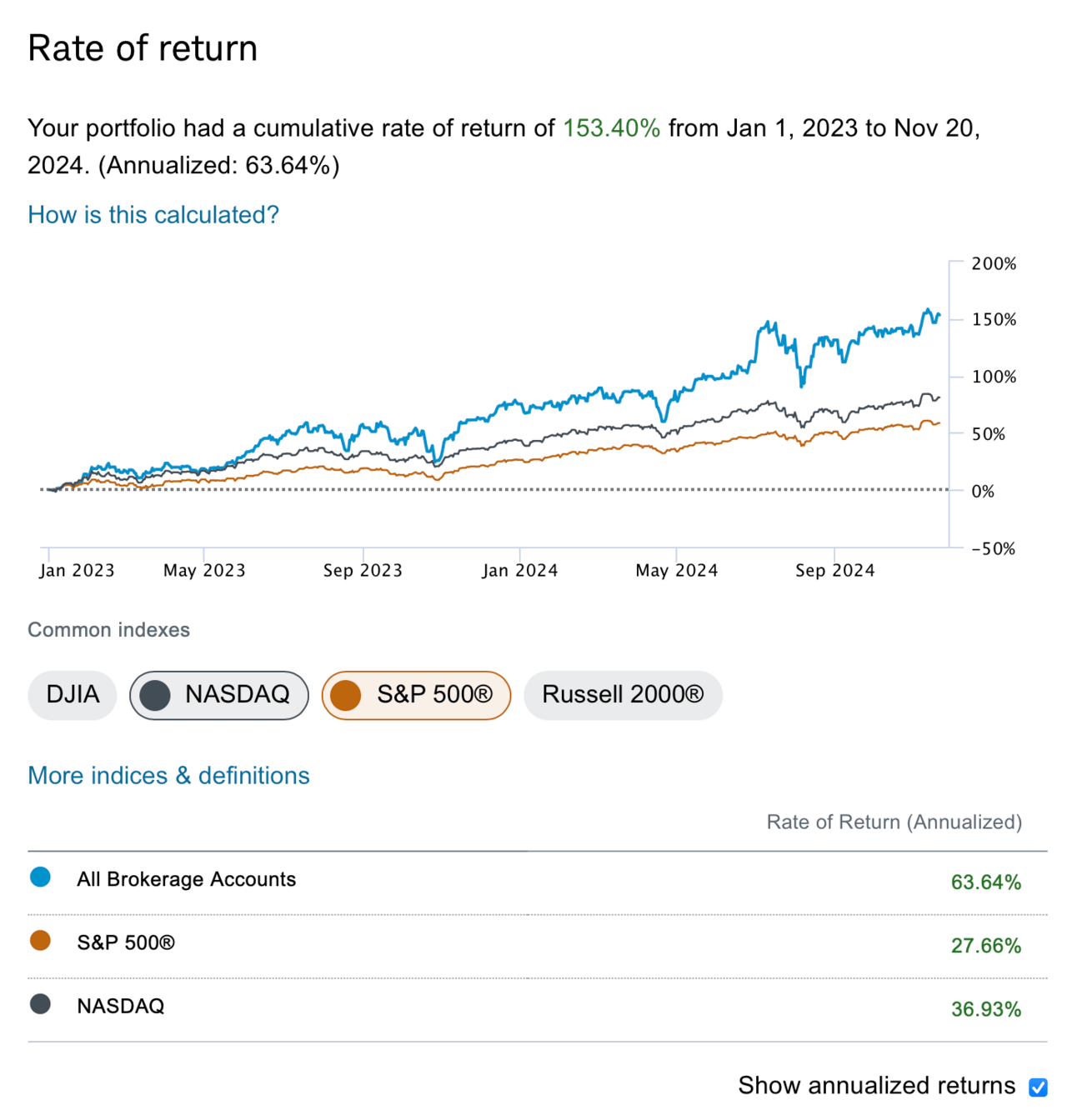Click the 153.40% cumulative return figure

click(x=611, y=128)
